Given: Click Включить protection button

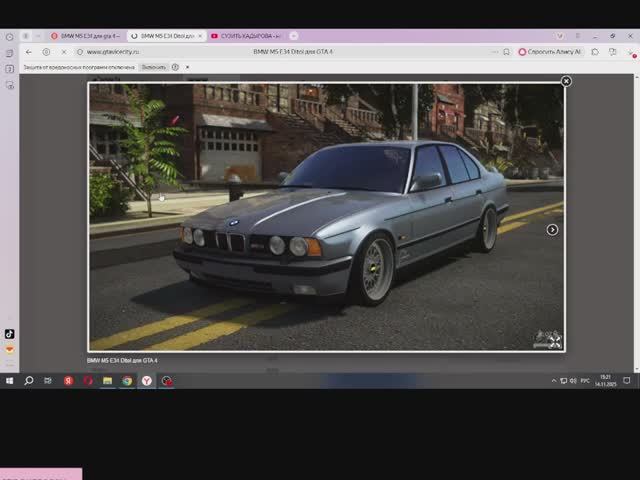Looking at the screenshot, I should click(153, 67).
